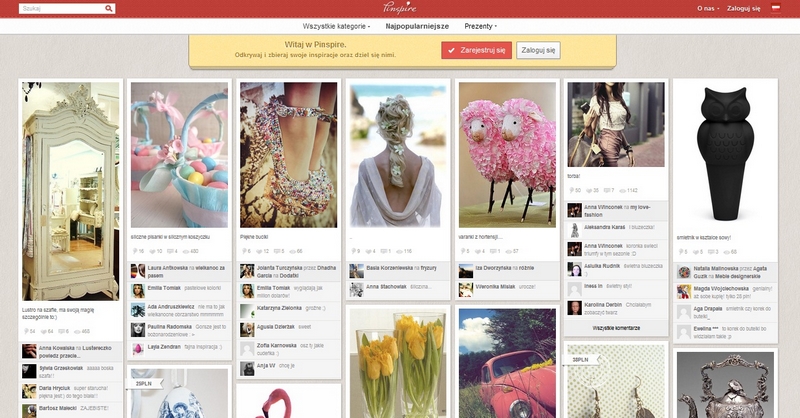This screenshot has height=418, width=800.
Task: Click Basia Korzeniewska's avatar
Action: point(357,271)
